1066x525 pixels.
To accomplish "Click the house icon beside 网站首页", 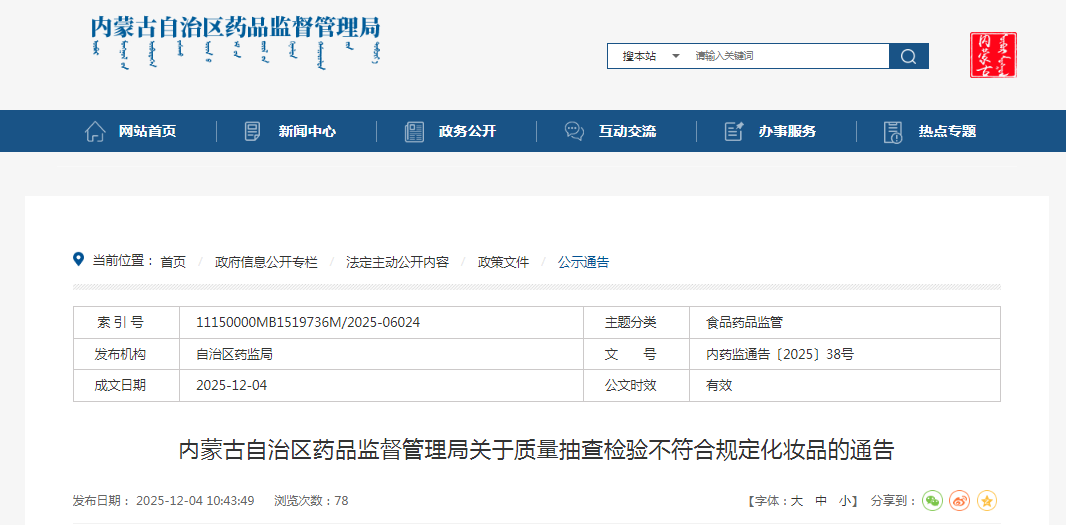I will point(95,131).
